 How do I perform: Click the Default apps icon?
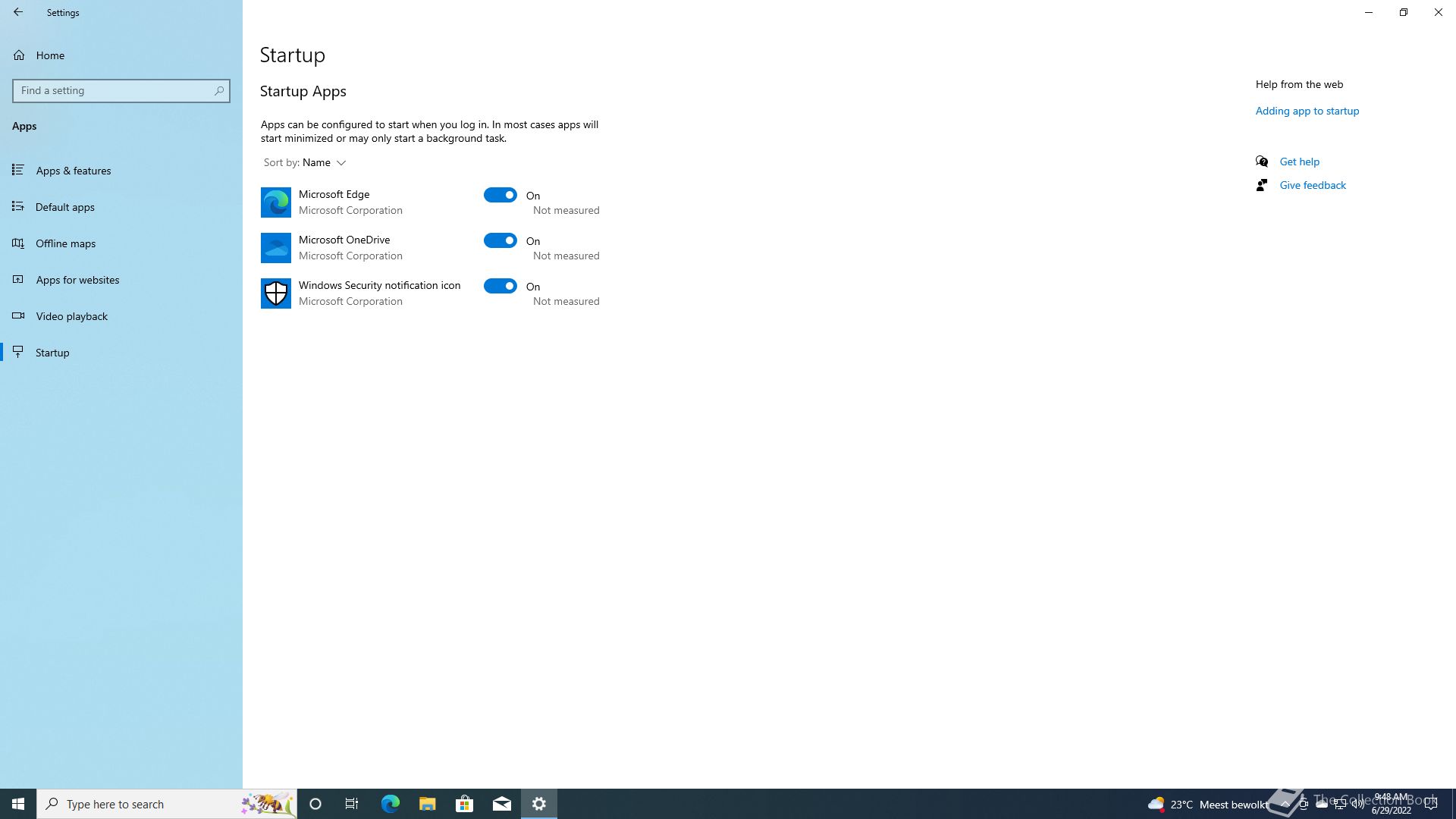[18, 206]
